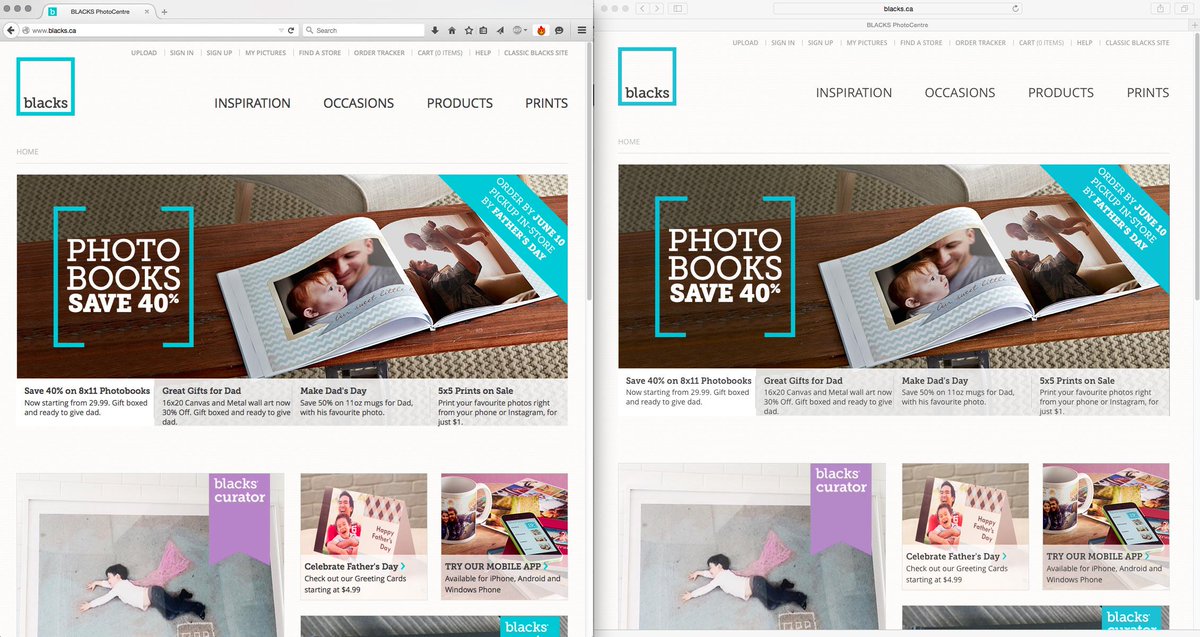Open PRODUCTS menu in Firefox window
Screen dimensions: 1200x637
460,103
